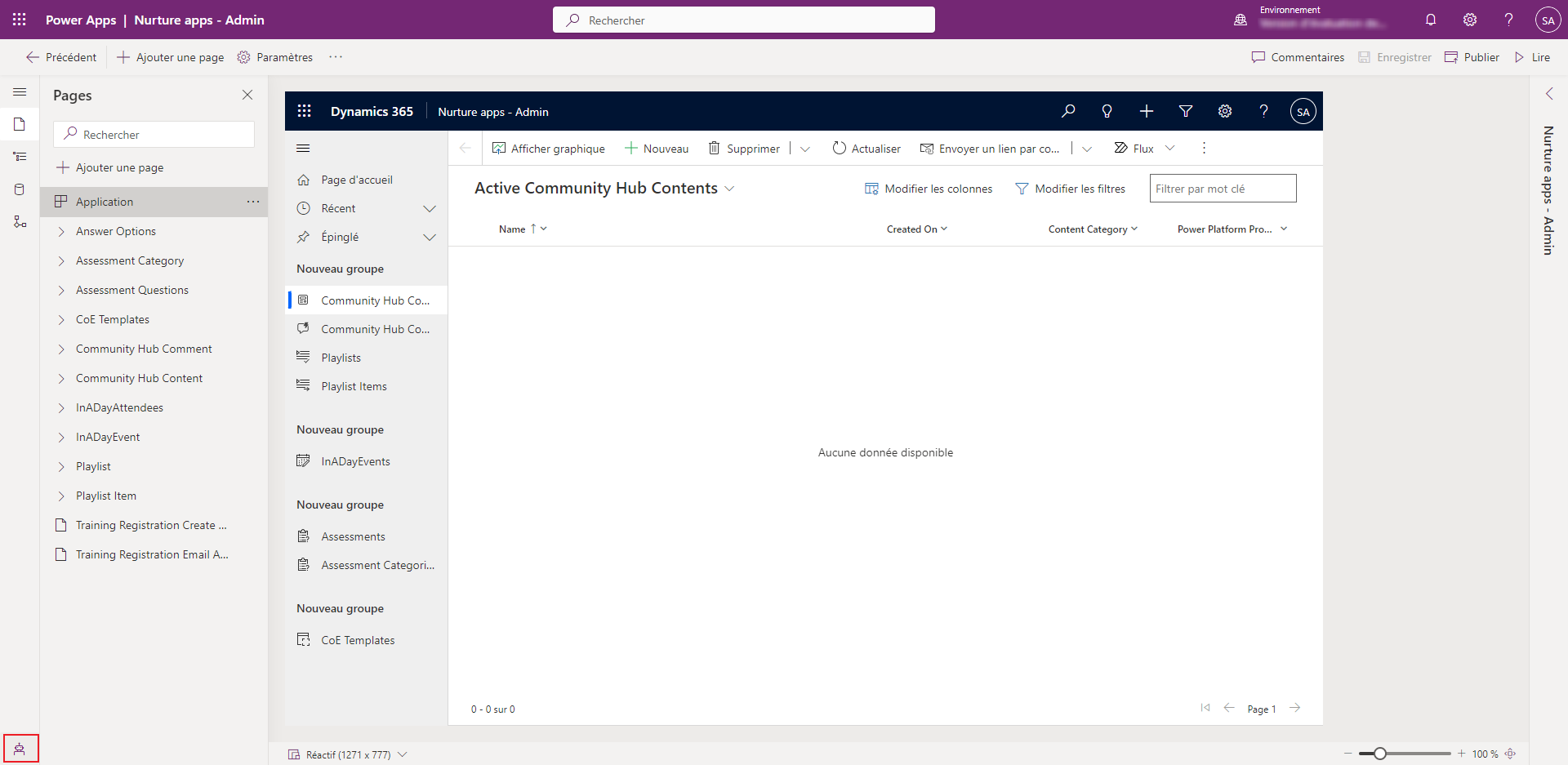This screenshot has height=765, width=1568.
Task: Open the virtual agent icon at bottom left
Action: 20,749
